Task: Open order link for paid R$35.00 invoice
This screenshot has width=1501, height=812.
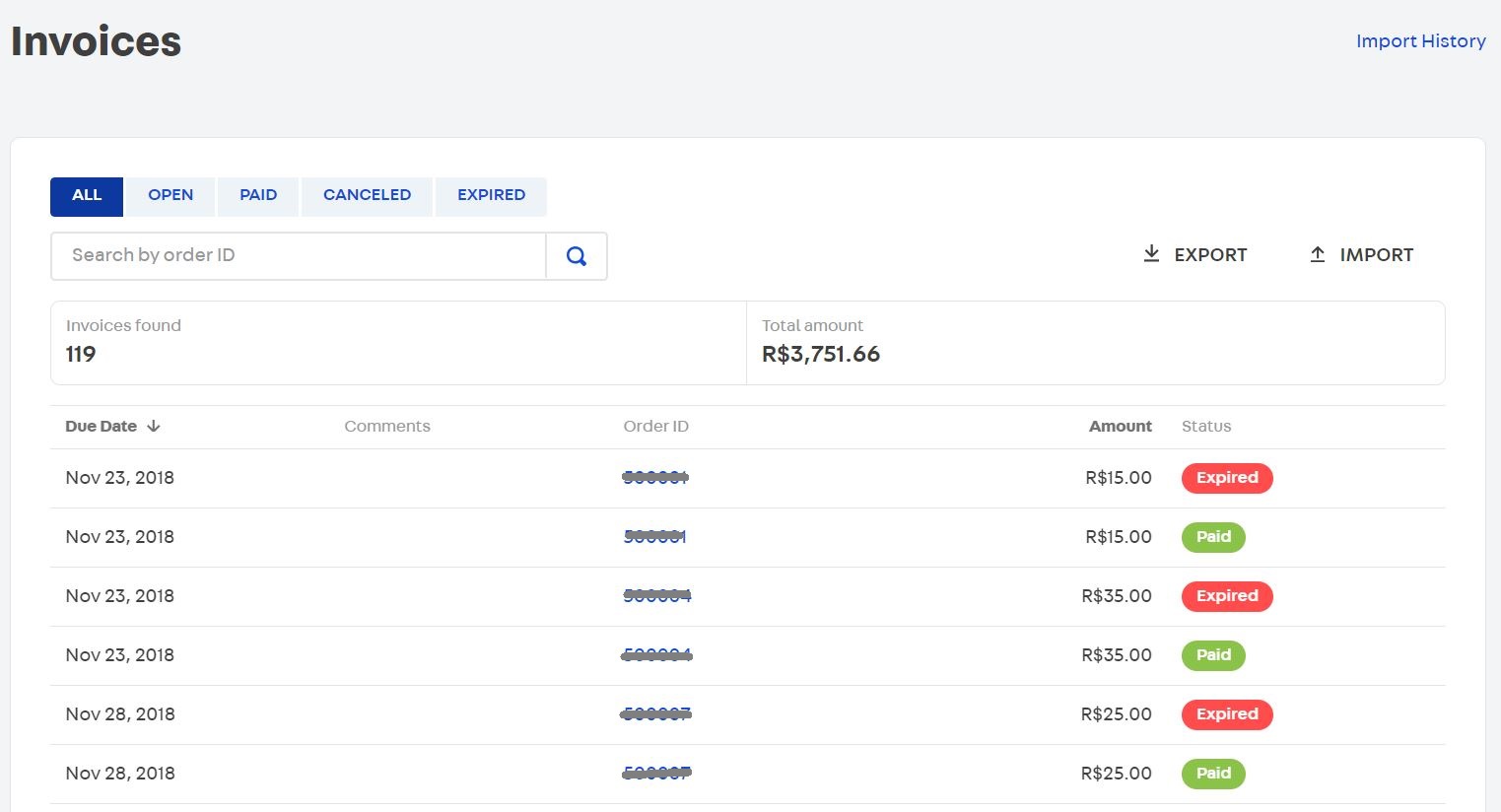Action: pos(656,655)
